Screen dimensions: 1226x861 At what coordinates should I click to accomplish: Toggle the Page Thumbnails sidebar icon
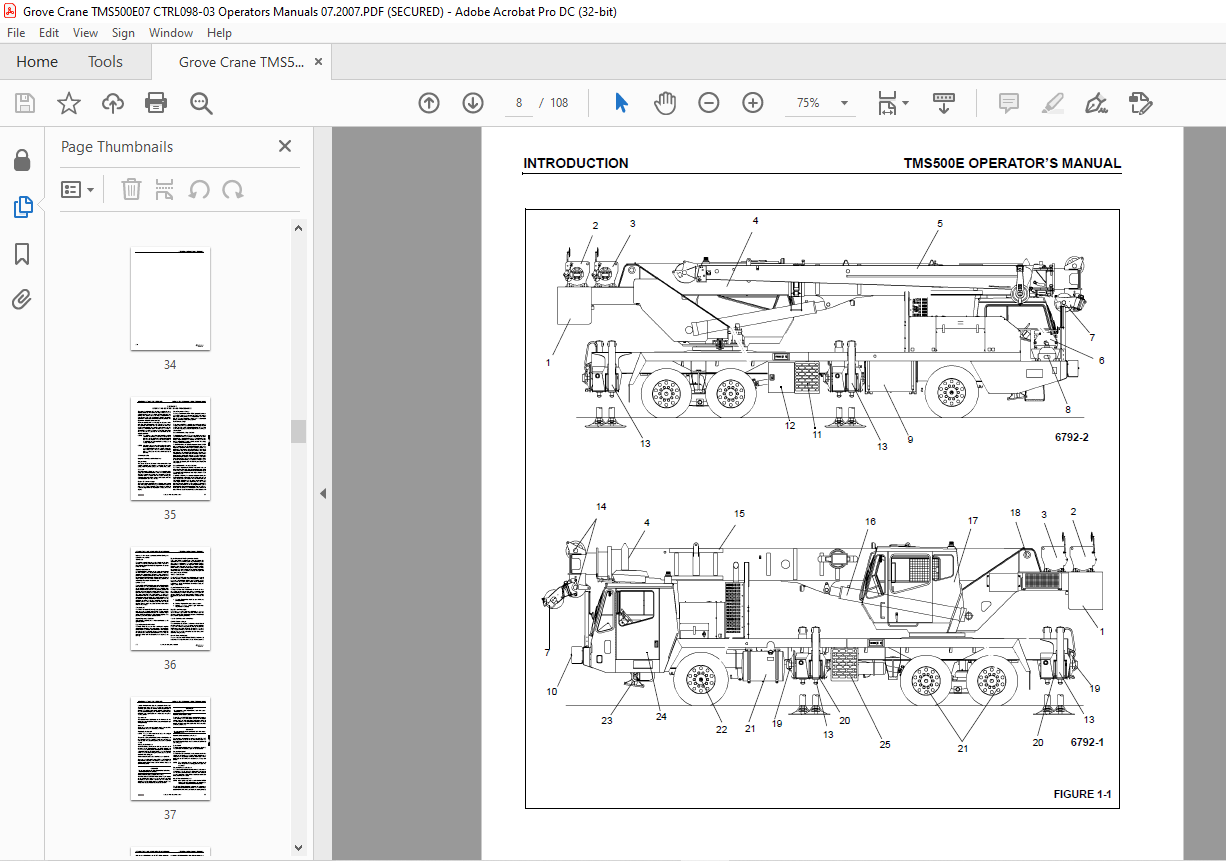22,207
